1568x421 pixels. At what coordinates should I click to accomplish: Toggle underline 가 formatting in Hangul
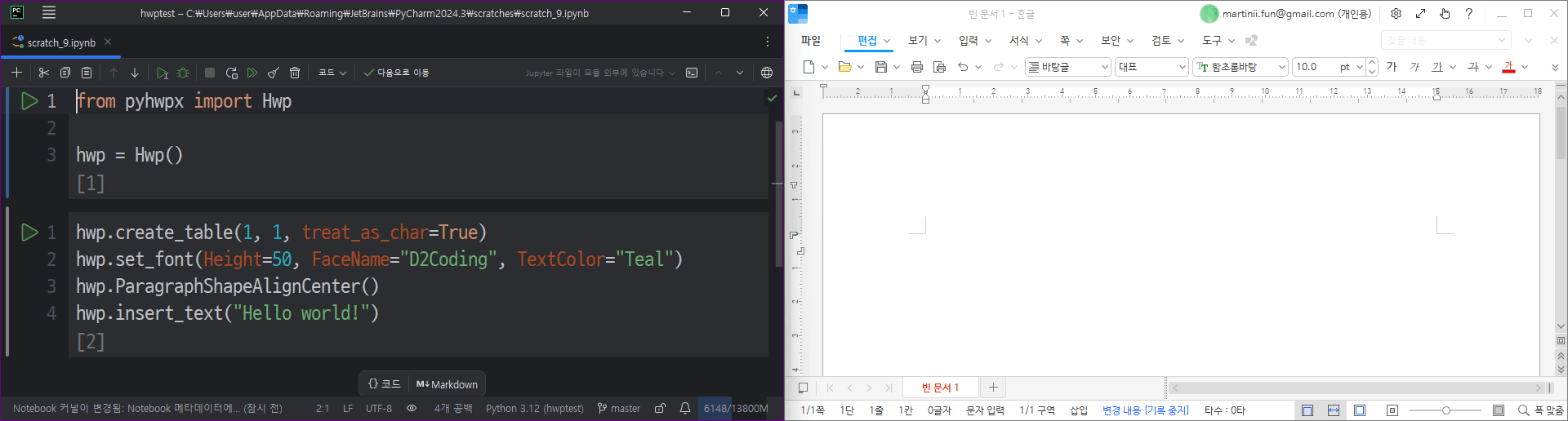[1437, 67]
